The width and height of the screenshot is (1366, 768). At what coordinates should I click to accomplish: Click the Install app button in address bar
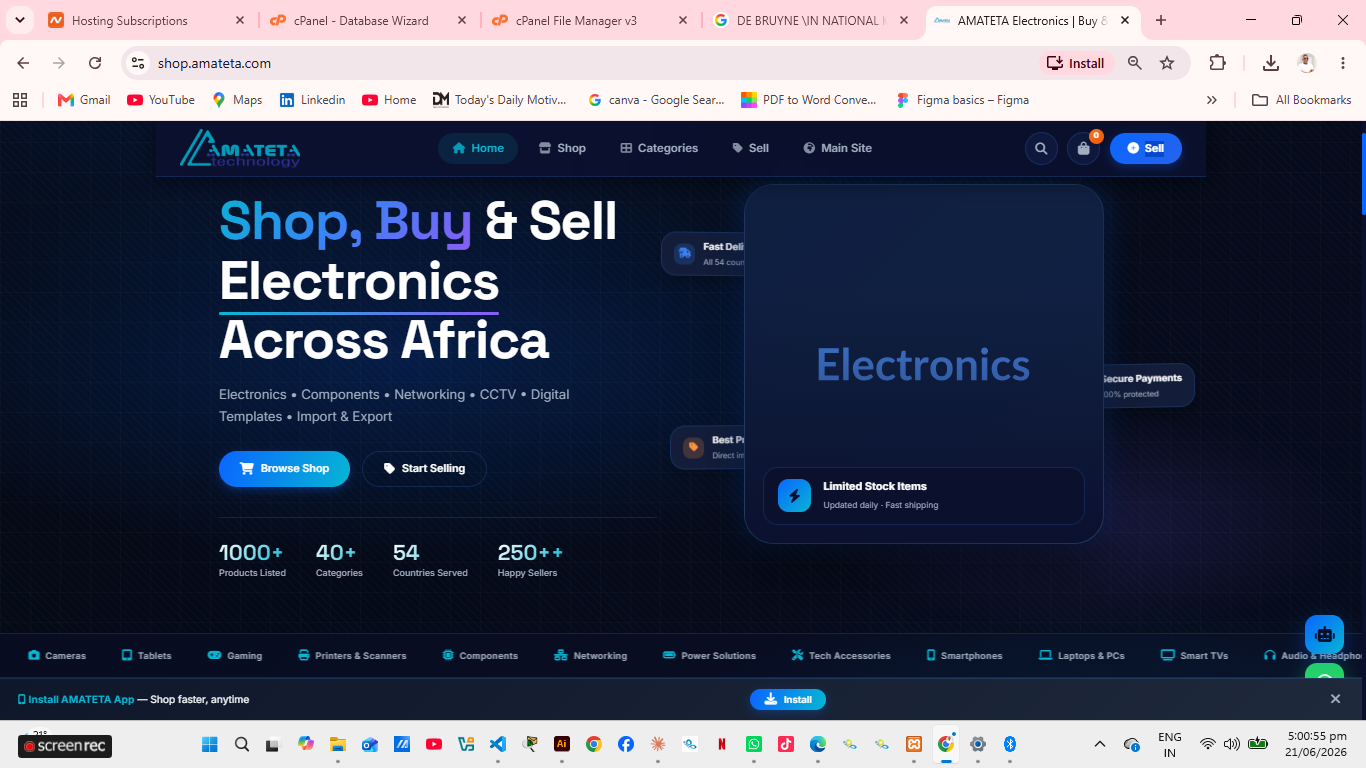point(1076,63)
